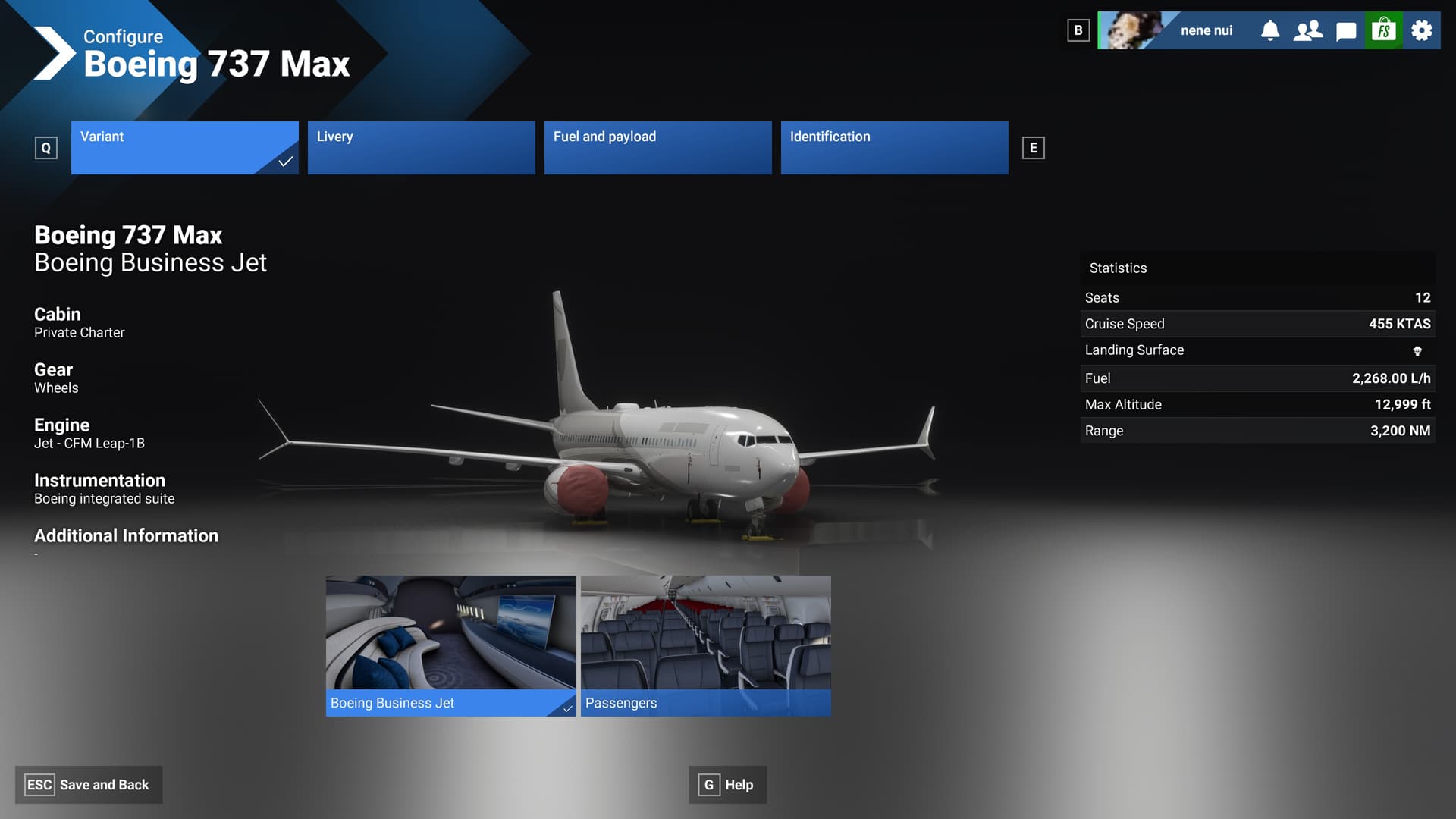Click the Instrumentation Boeing integrated suite text
The width and height of the screenshot is (1456, 819).
tap(105, 488)
